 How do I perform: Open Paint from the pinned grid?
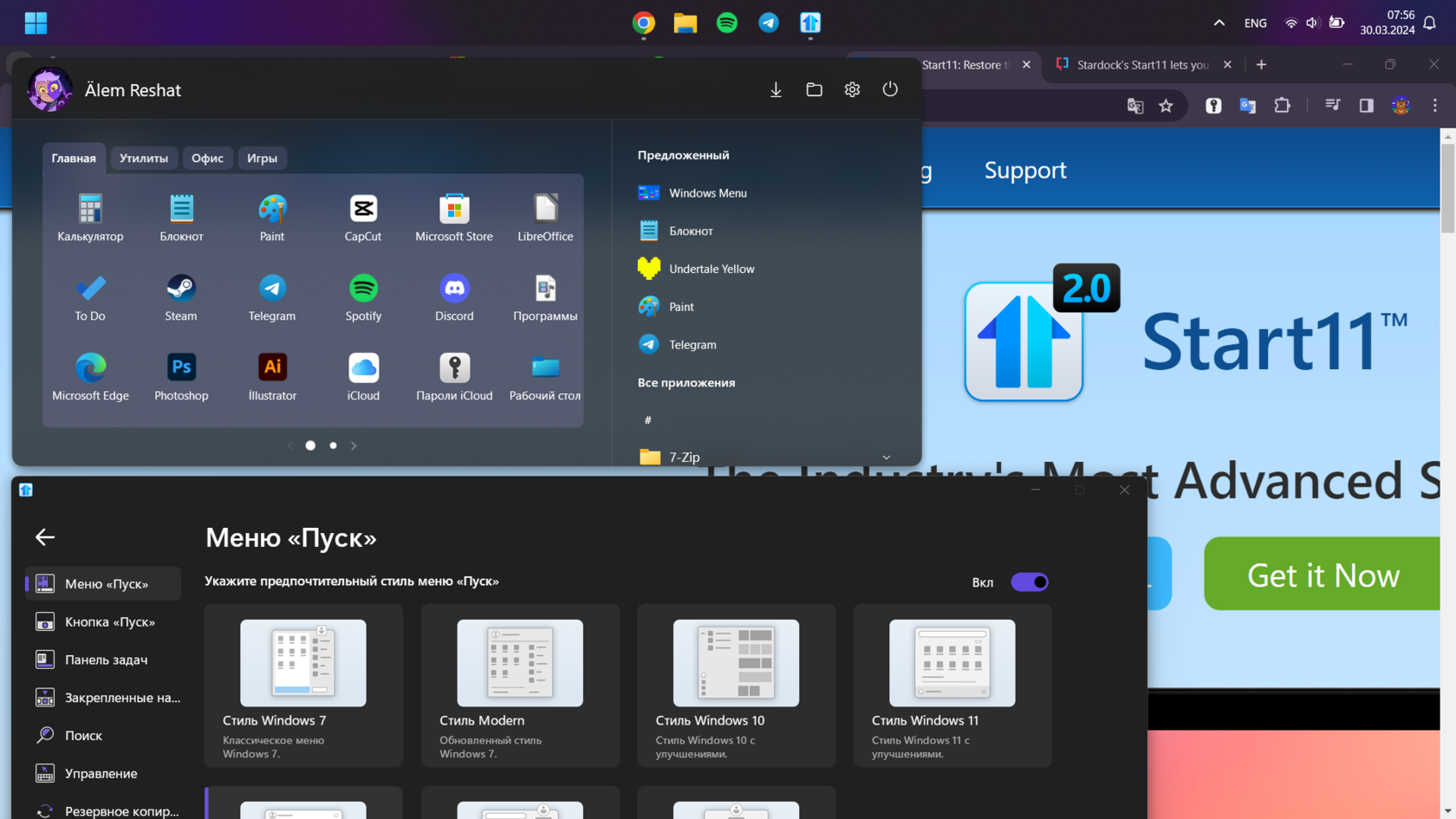pos(272,218)
